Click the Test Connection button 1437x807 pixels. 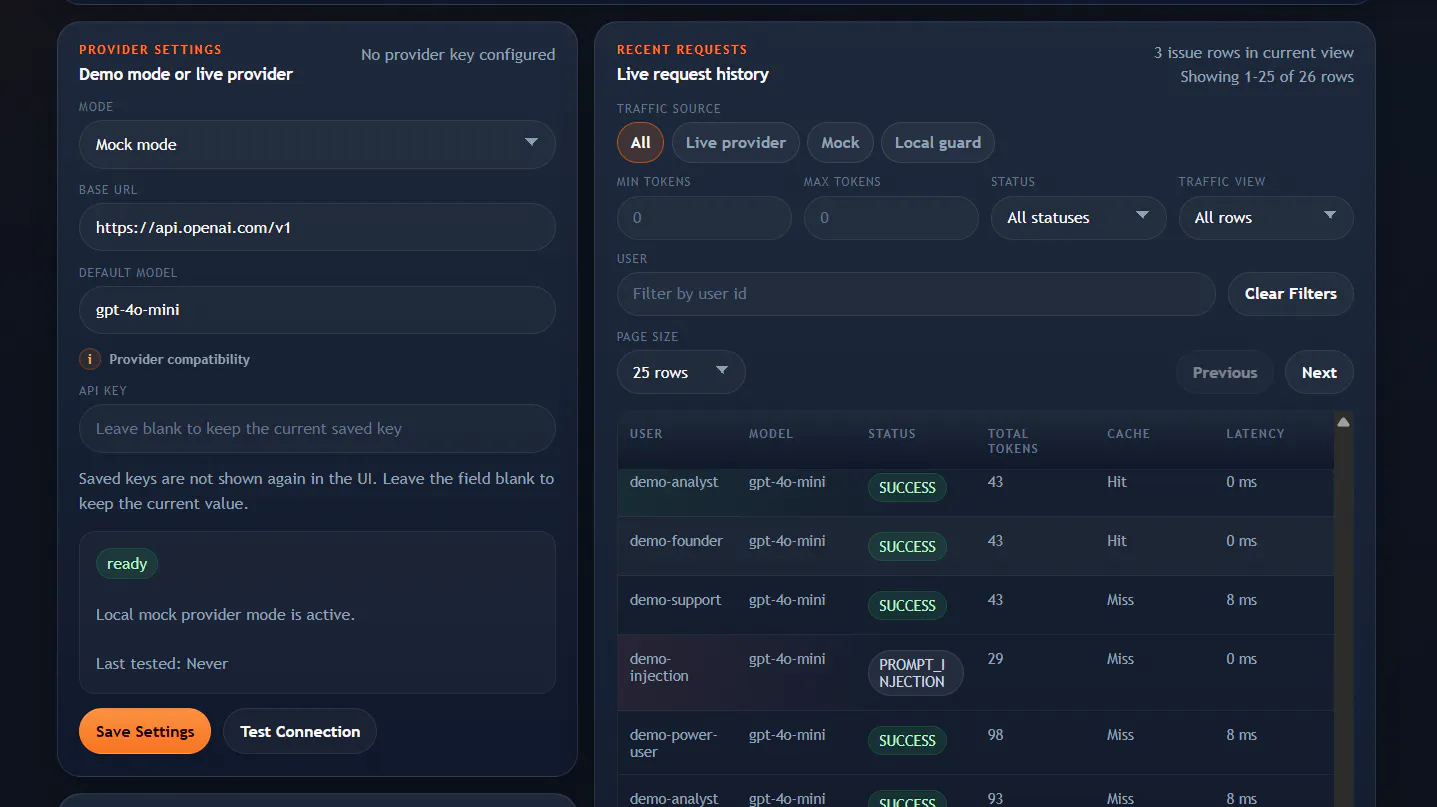click(300, 731)
